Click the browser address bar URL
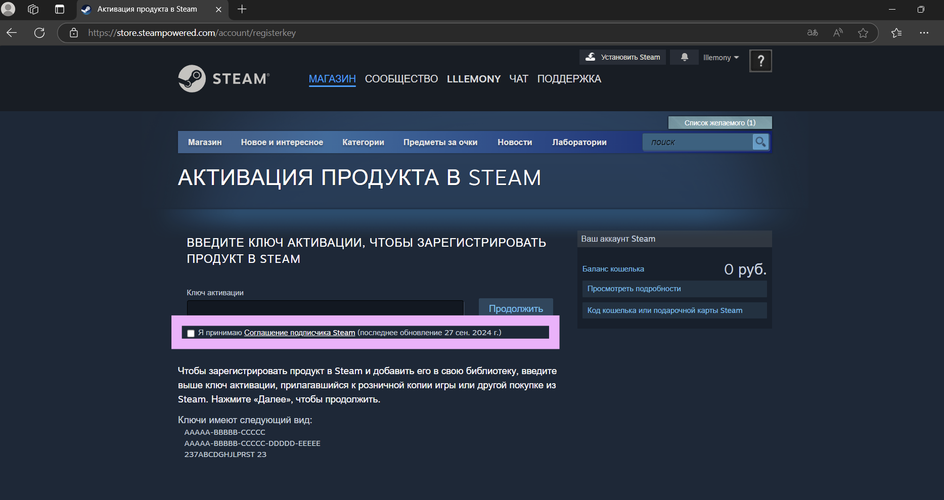944x500 pixels. pyautogui.click(x=191, y=33)
